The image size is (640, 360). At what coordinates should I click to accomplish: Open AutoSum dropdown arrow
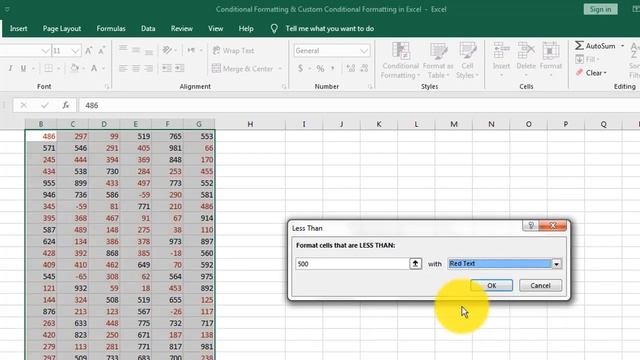tap(622, 46)
